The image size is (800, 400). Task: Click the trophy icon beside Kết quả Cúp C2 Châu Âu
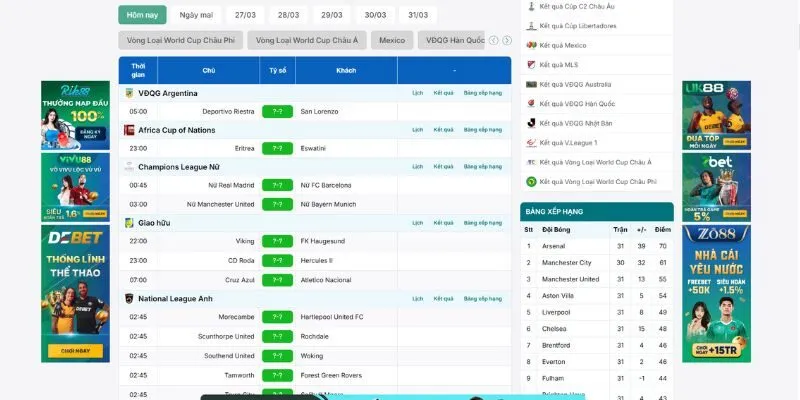tap(532, 6)
